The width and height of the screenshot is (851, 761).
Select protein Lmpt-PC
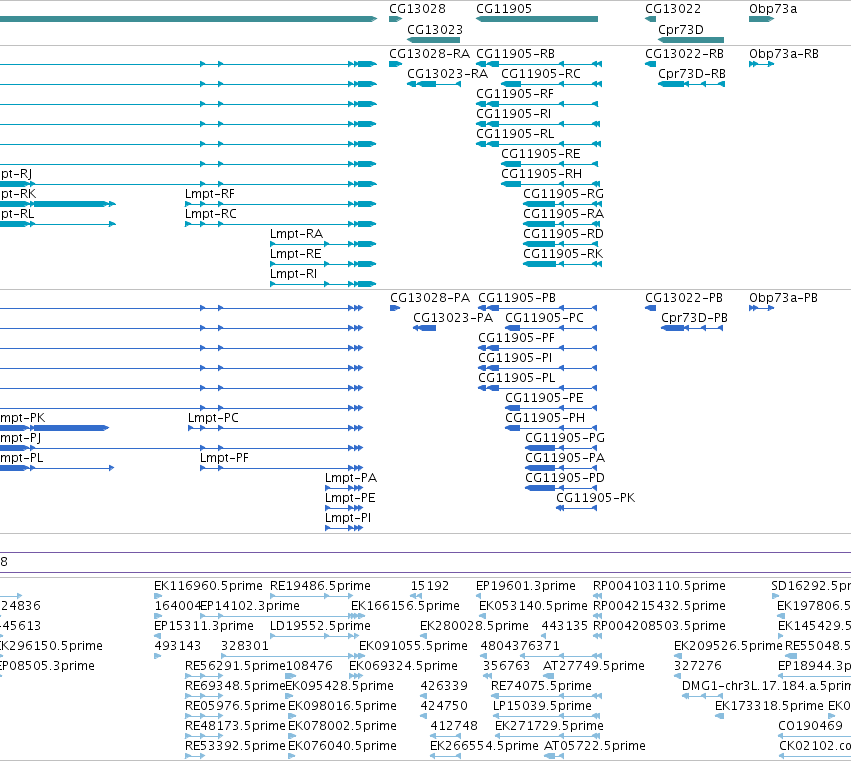[213, 418]
